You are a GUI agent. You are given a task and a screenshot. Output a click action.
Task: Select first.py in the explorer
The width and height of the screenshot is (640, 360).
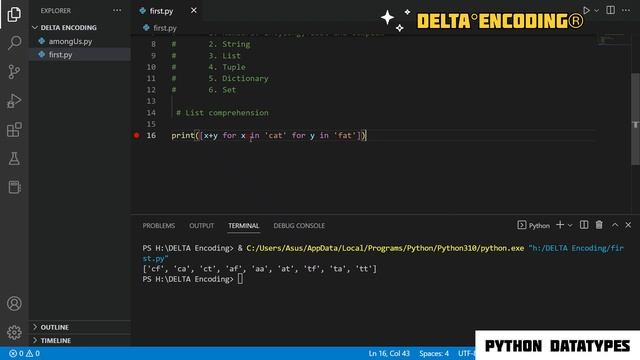[x=60, y=54]
